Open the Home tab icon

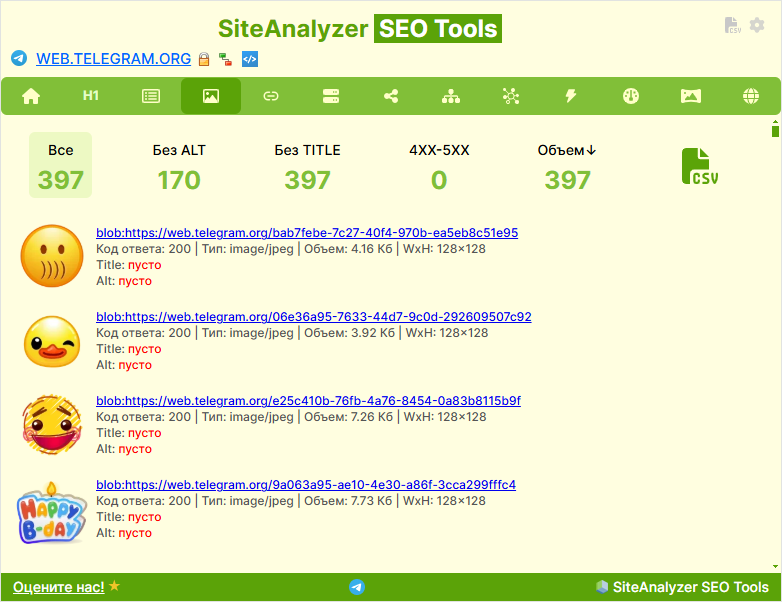coord(31,96)
